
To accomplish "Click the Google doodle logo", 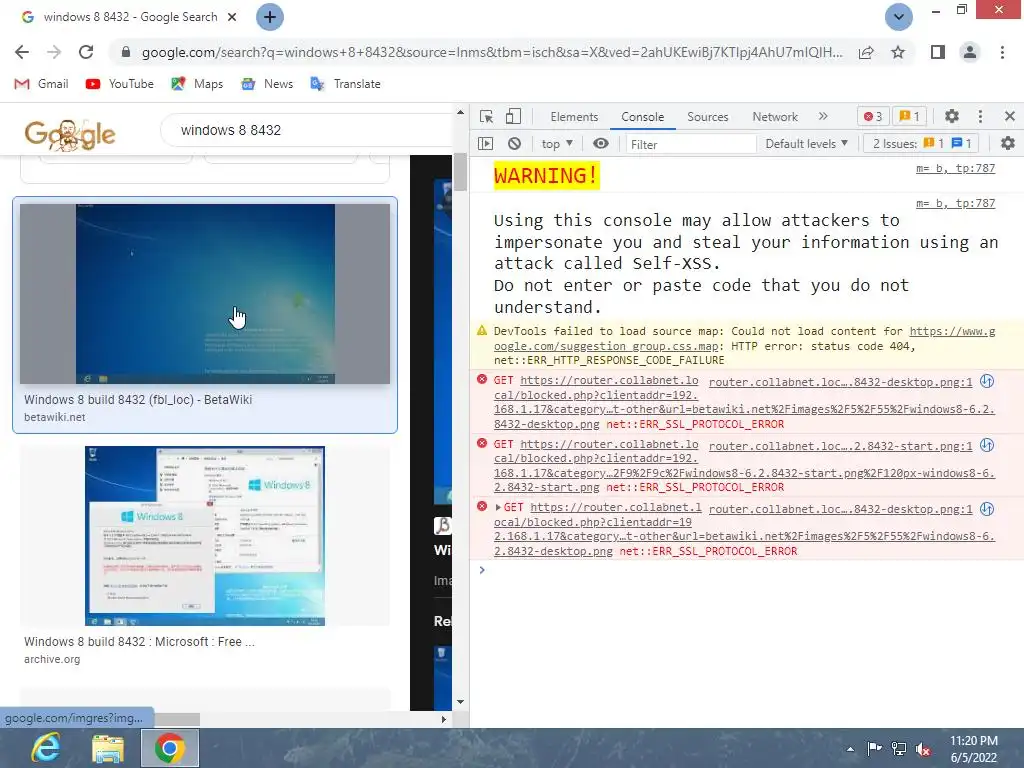I will (x=70, y=134).
